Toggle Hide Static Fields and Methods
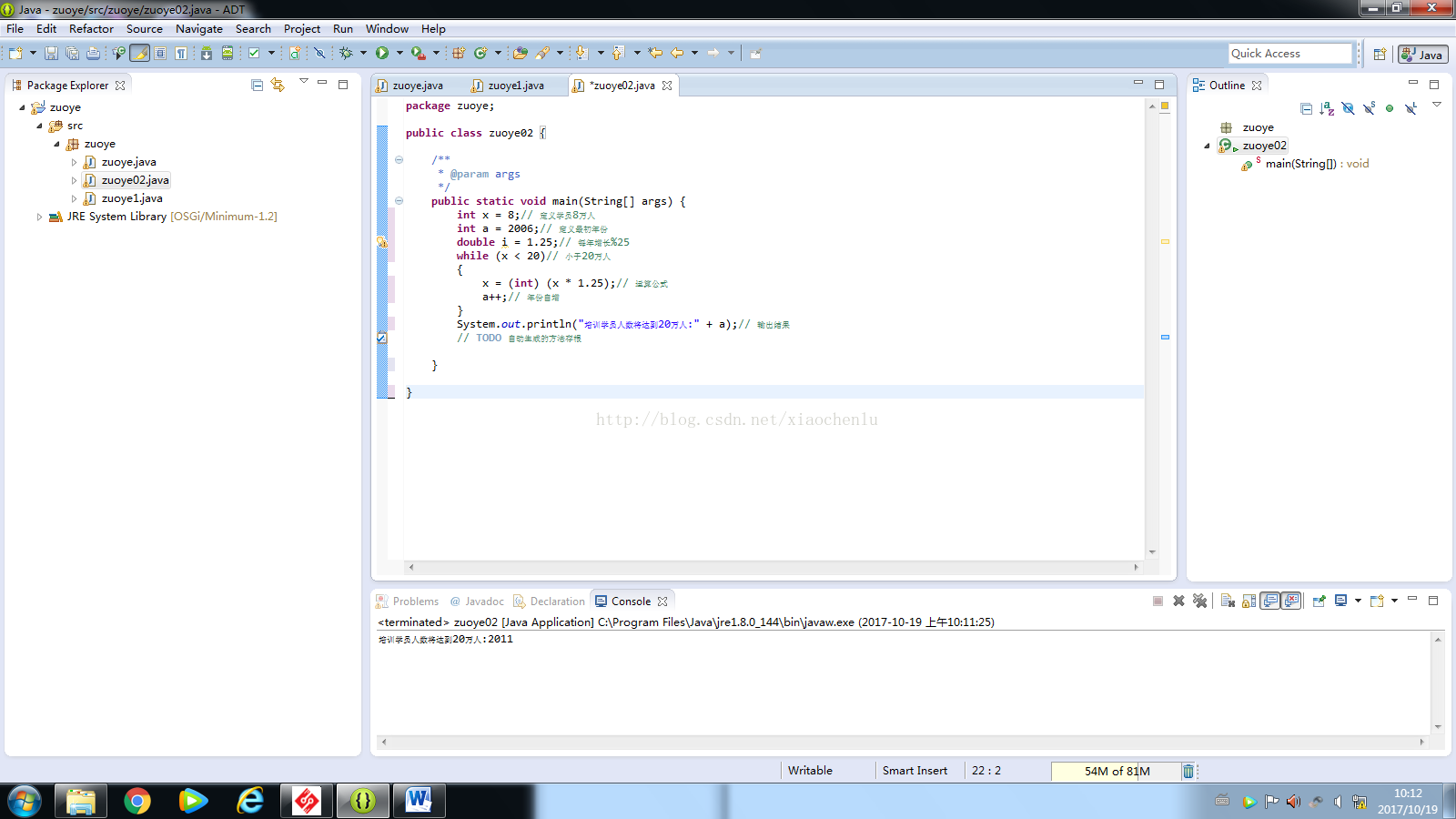This screenshot has height=819, width=1456. [1369, 108]
